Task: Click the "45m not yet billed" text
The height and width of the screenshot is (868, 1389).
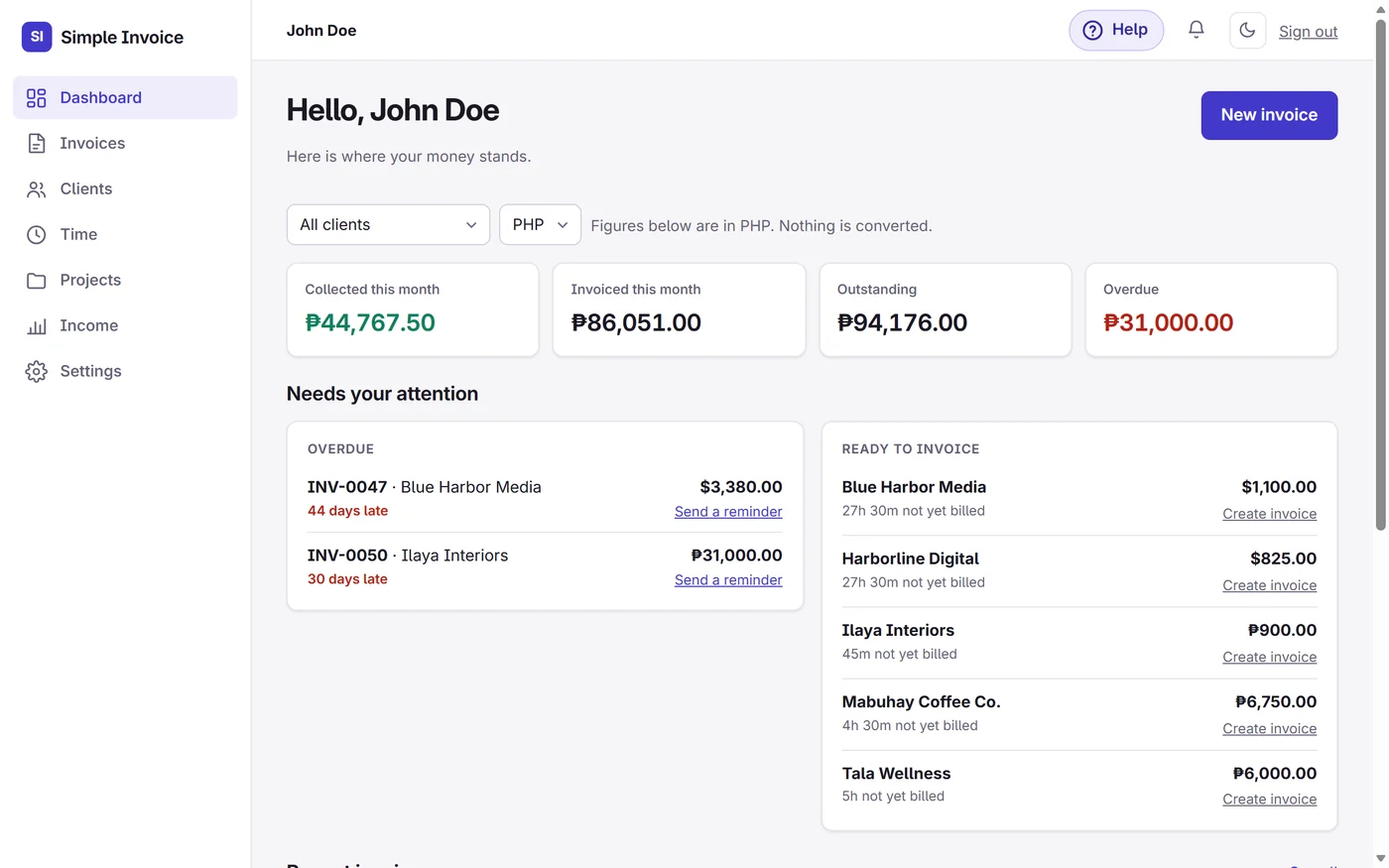Action: [x=900, y=654]
